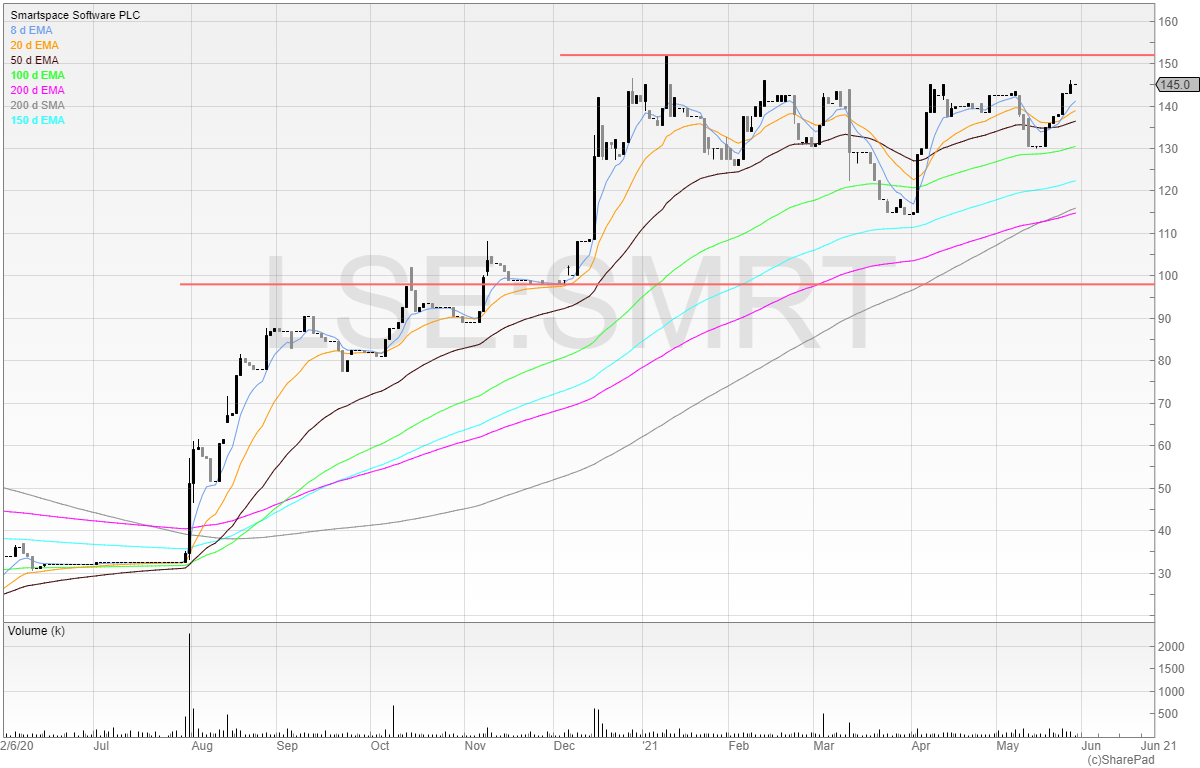Click the tallest volume bar in late July

(x=189, y=686)
